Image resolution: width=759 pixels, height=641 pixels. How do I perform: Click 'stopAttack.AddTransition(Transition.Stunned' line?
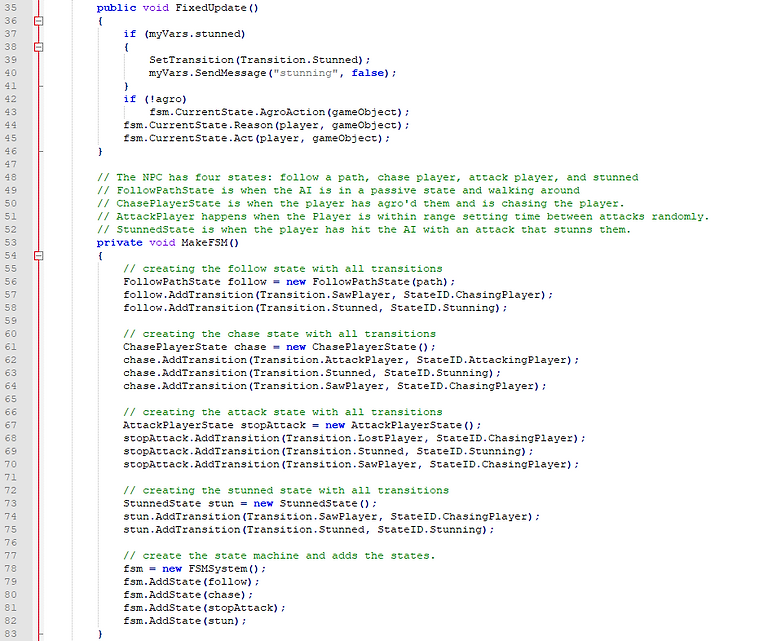328,452
